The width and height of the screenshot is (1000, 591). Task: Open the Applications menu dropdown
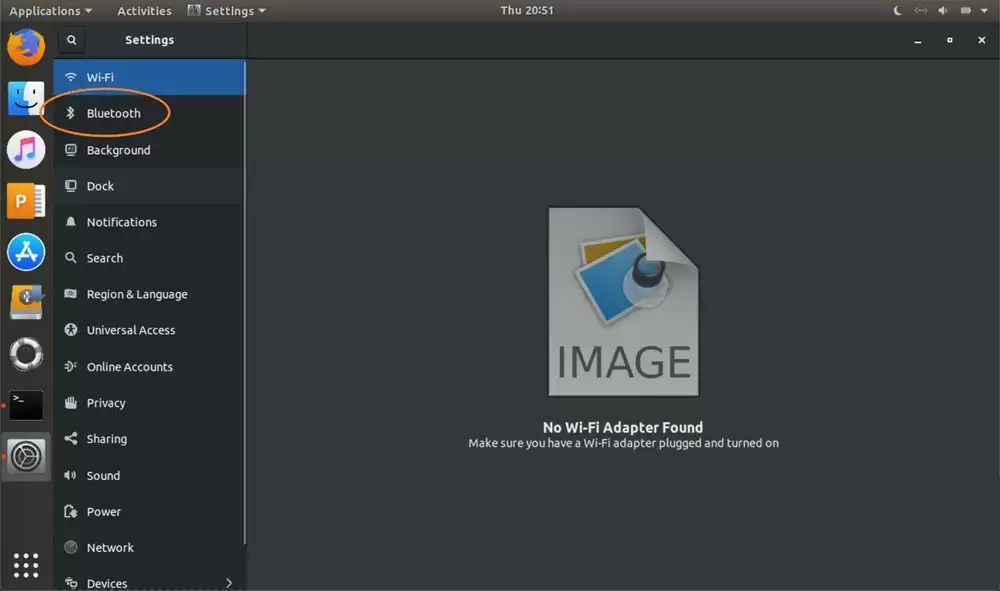[x=50, y=11]
